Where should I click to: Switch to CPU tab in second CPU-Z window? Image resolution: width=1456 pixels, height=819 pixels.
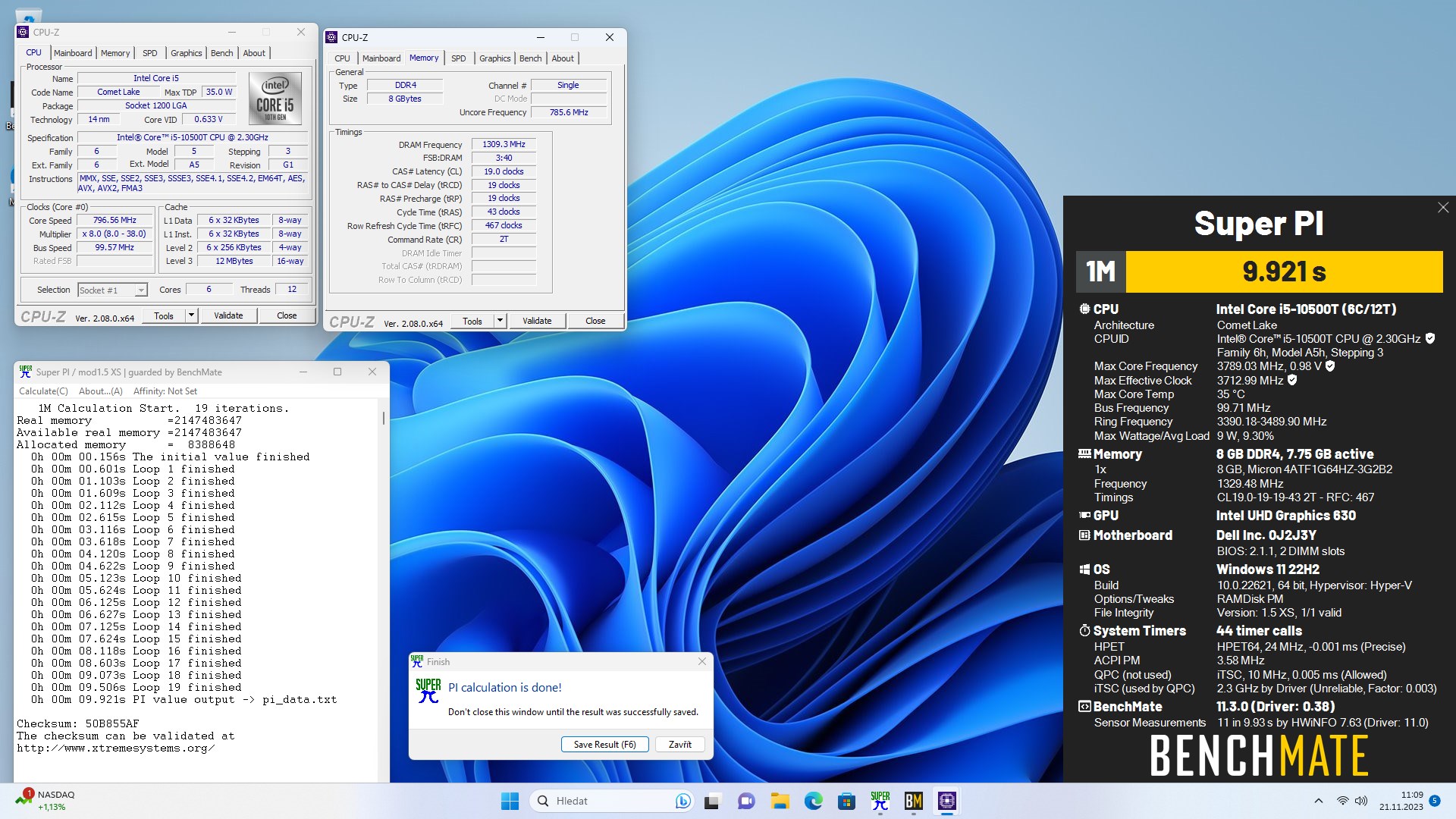click(343, 58)
